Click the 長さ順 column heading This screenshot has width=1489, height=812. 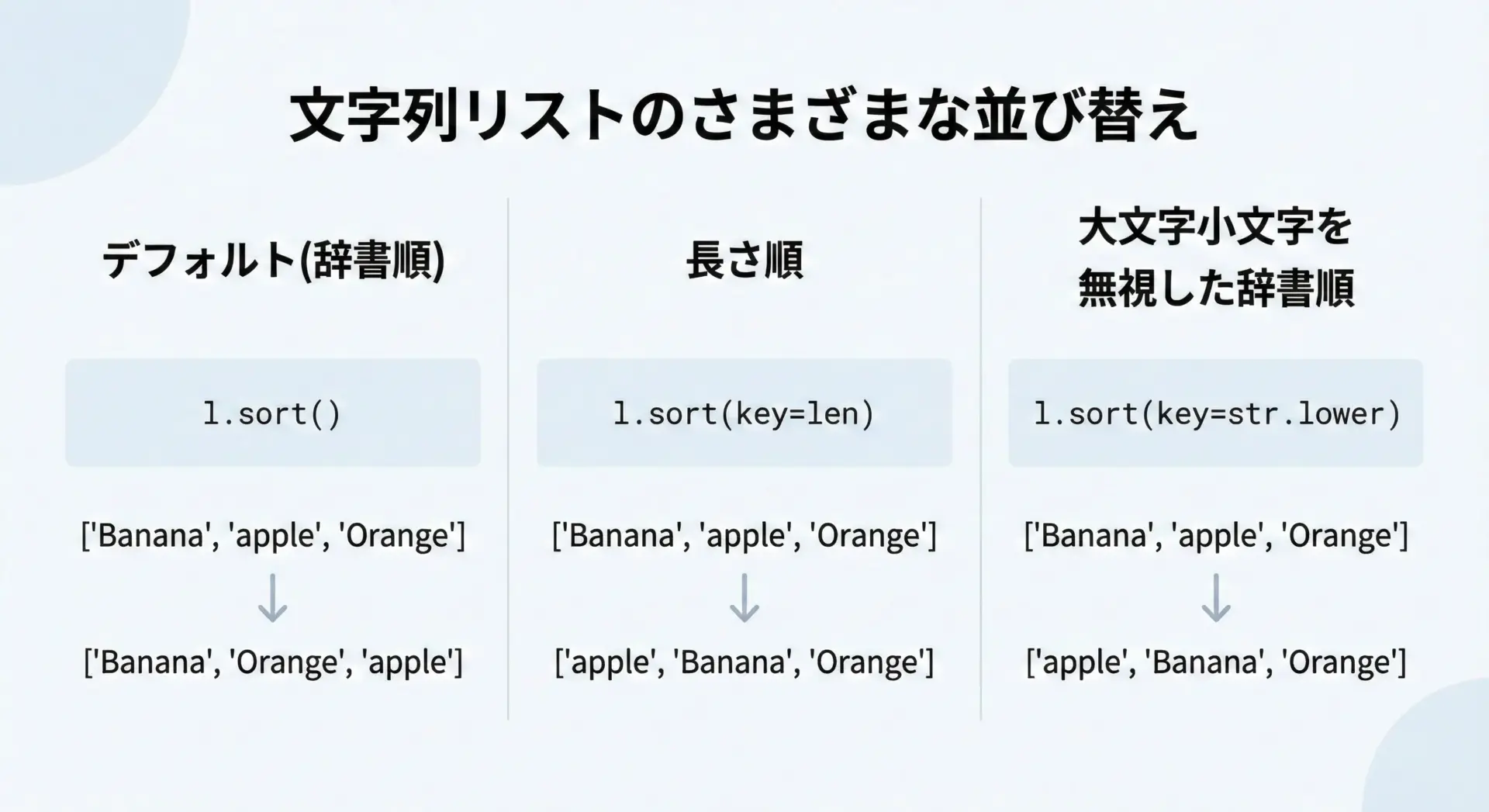[744, 260]
